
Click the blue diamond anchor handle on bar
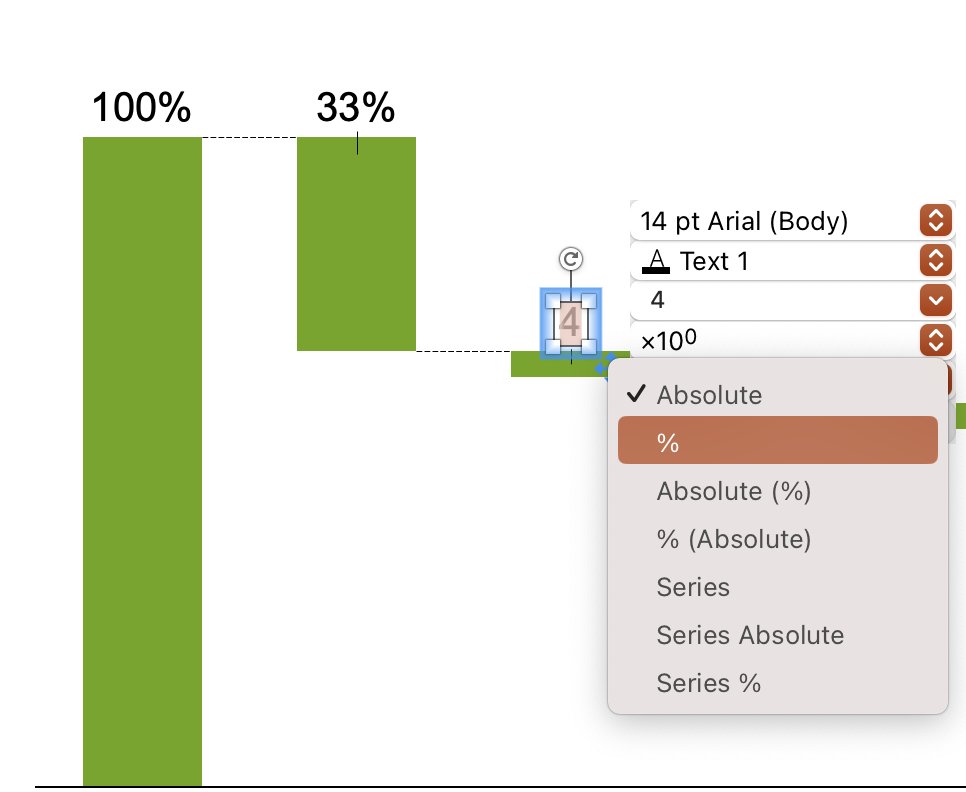(x=606, y=366)
